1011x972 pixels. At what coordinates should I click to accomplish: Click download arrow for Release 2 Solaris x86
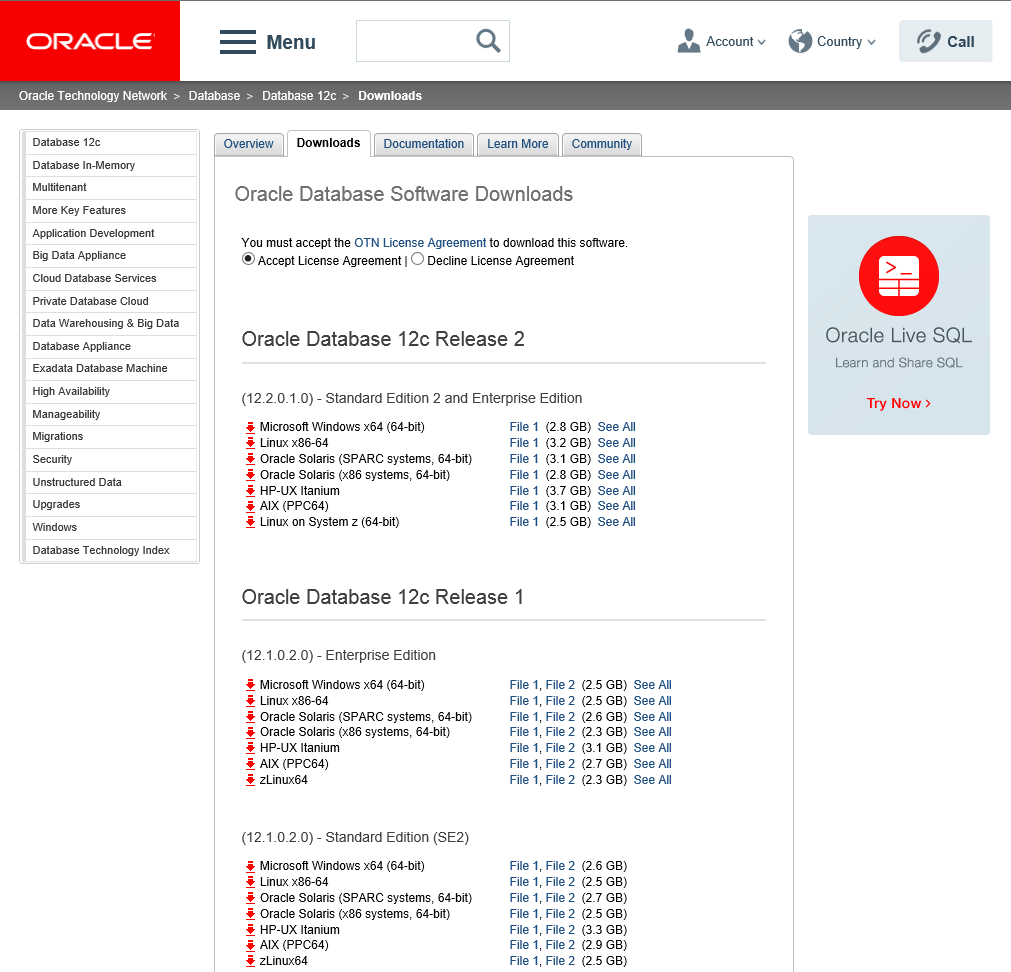250,475
